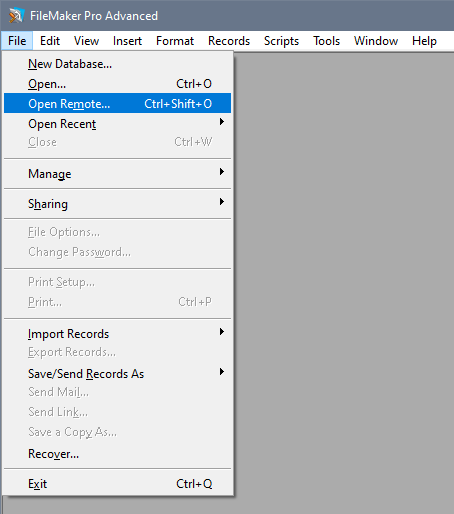Screen dimensions: 454x514
Task: Open the Edit menu
Action: coord(50,41)
